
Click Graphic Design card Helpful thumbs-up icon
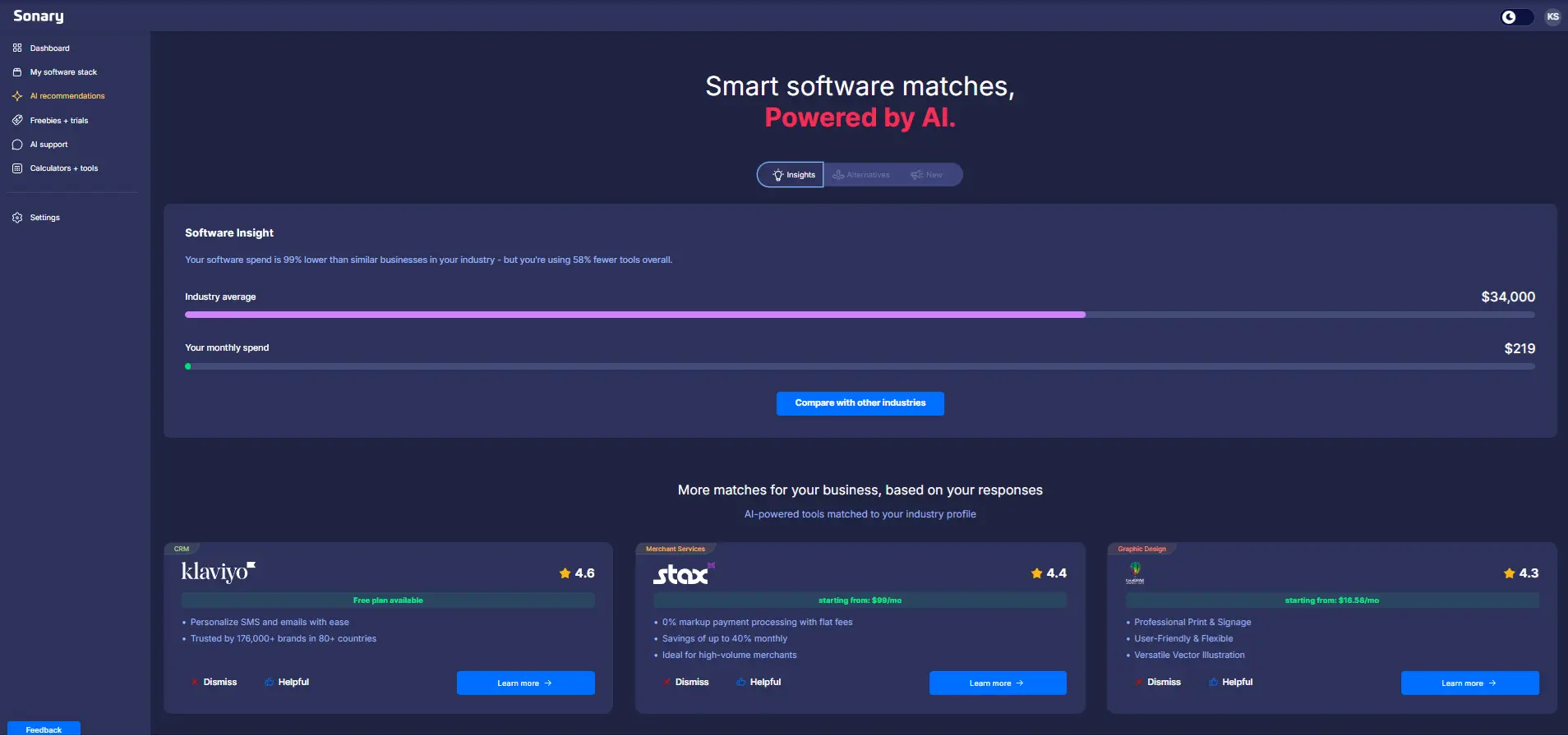(1213, 682)
